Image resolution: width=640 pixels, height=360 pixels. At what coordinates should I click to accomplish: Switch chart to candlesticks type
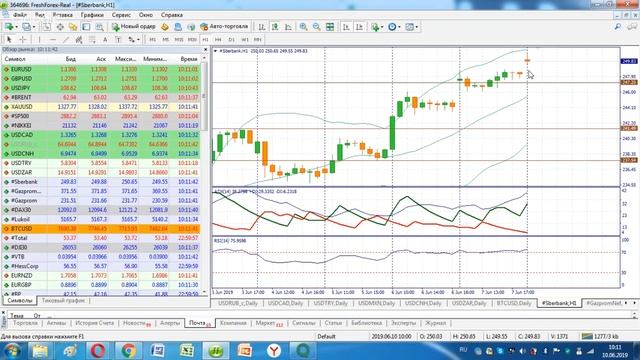tap(275, 27)
